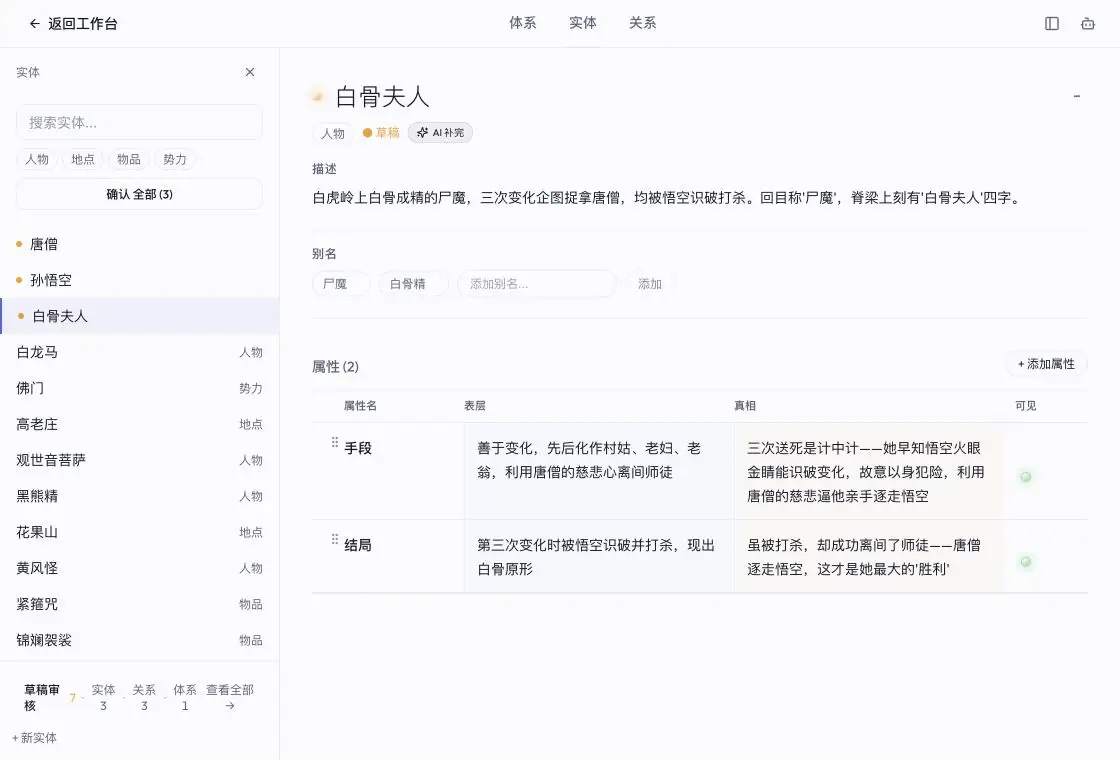Click the 添加属性 button
Screen dimensions: 1120x760
[x=1046, y=364]
